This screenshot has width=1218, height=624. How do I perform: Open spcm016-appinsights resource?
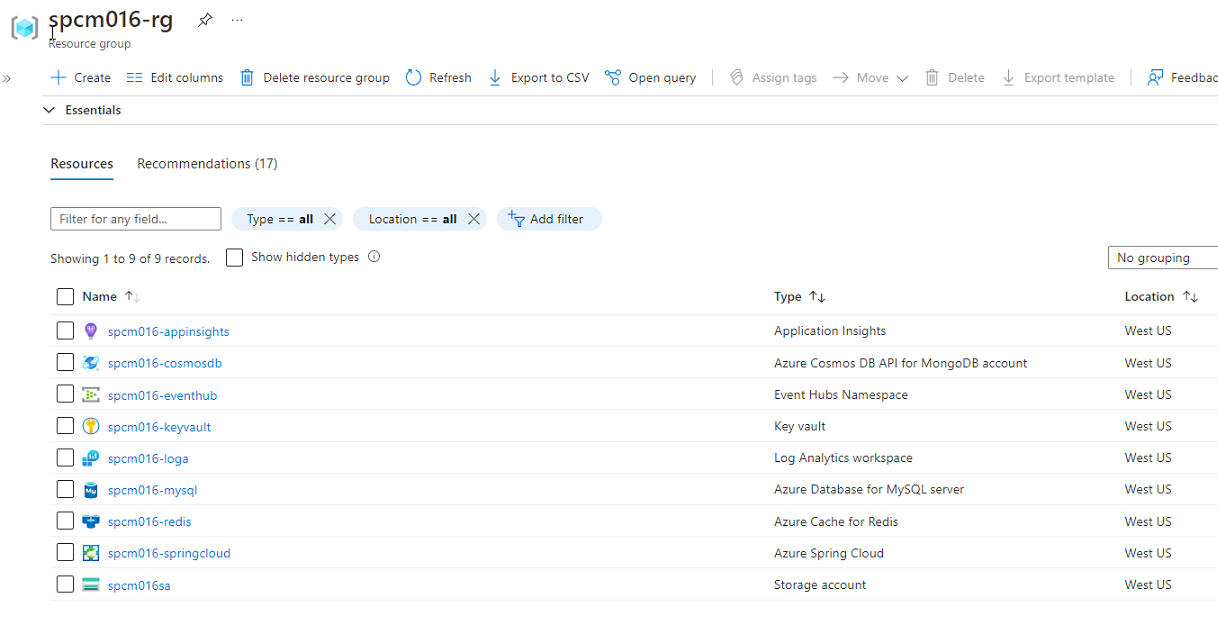[x=168, y=332]
